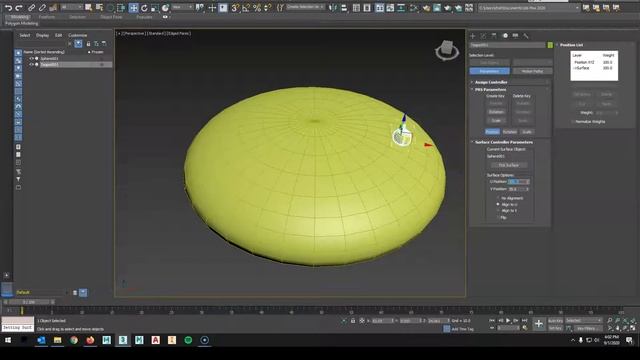640x360 pixels.
Task: Toggle the Angle Snap icon
Action: click(x=246, y=7)
